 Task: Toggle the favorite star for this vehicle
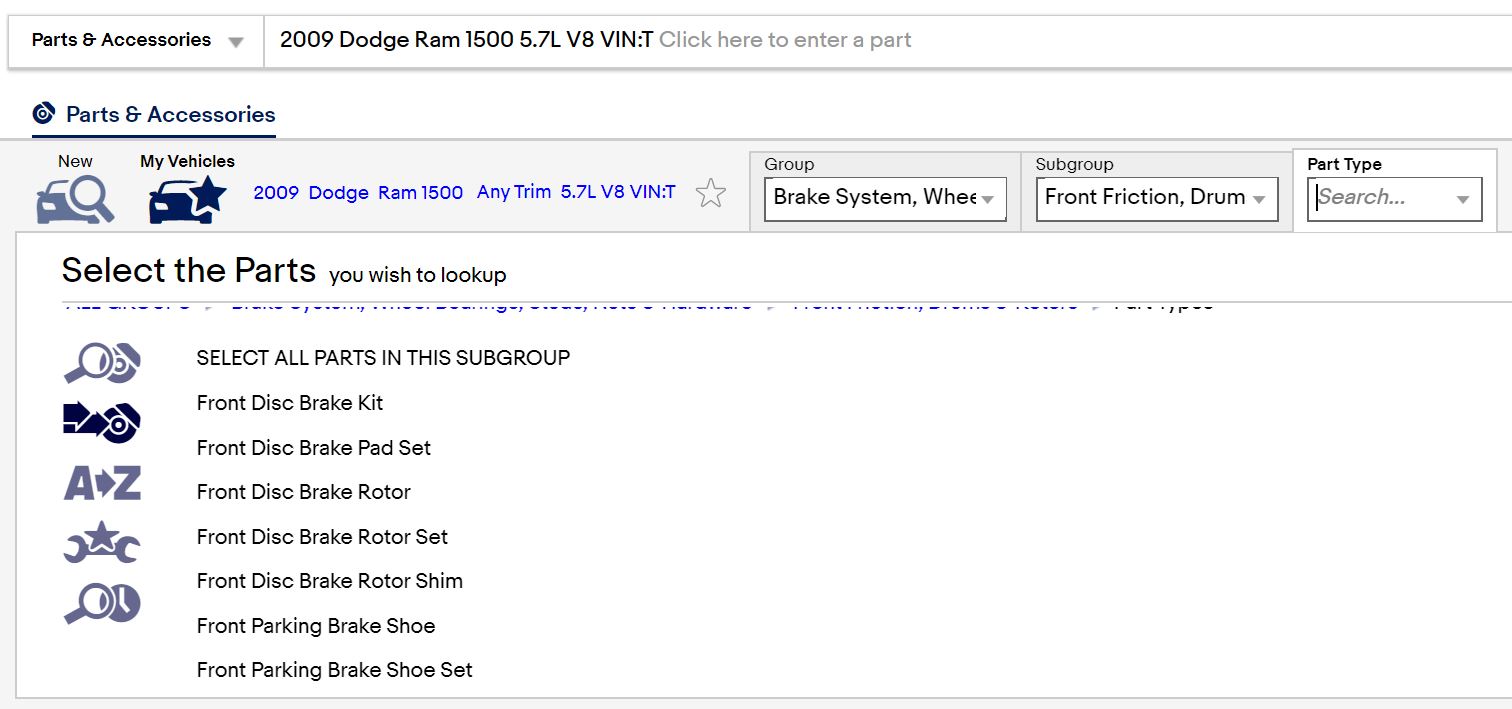710,193
